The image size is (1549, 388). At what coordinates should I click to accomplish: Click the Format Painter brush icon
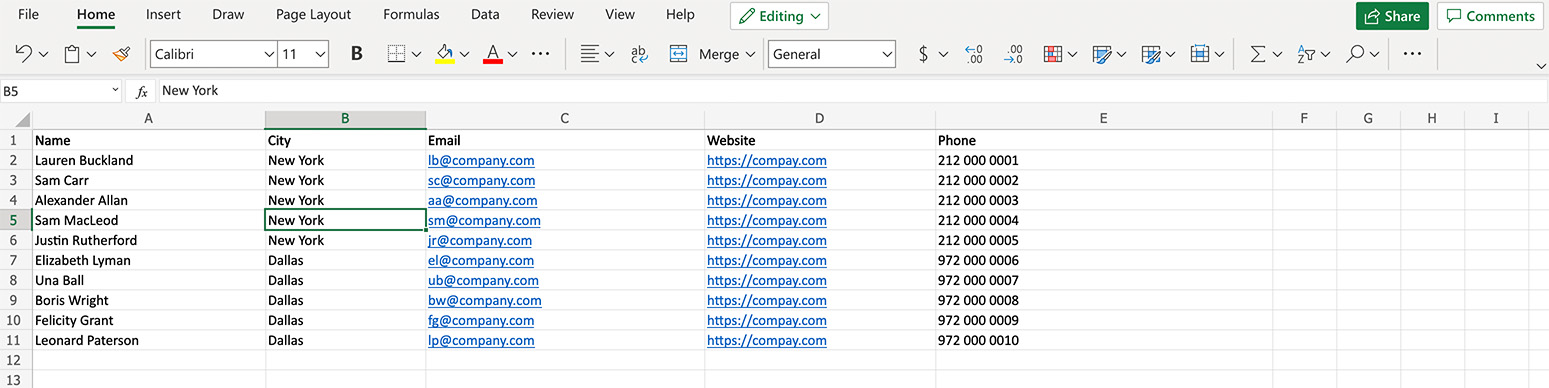pyautogui.click(x=121, y=54)
